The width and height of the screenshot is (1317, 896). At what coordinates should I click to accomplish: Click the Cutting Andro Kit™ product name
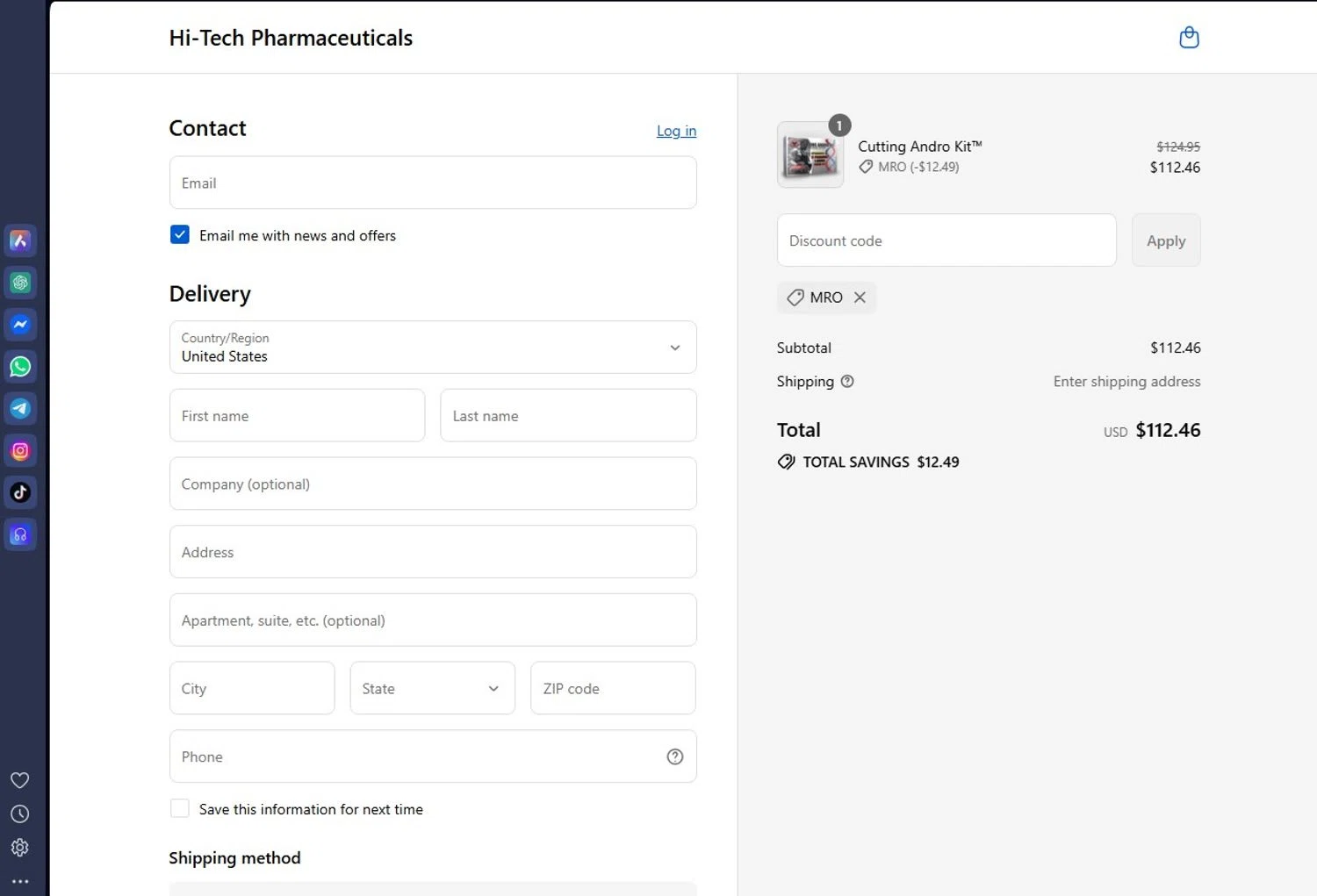point(919,147)
